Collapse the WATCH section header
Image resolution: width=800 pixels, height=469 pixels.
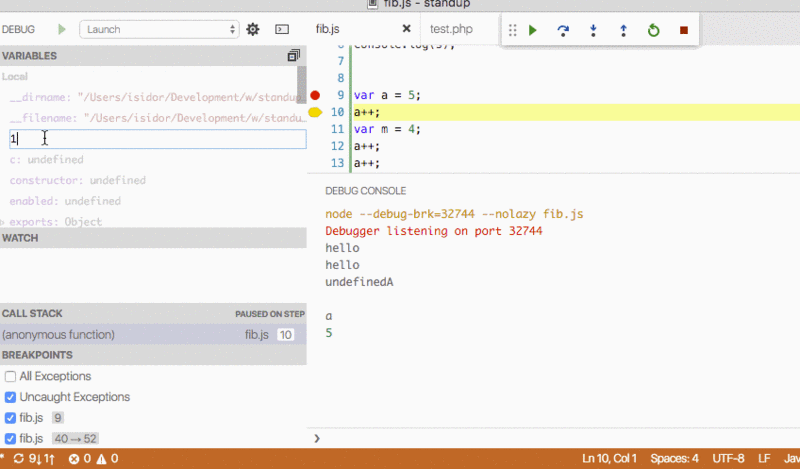click(x=153, y=238)
